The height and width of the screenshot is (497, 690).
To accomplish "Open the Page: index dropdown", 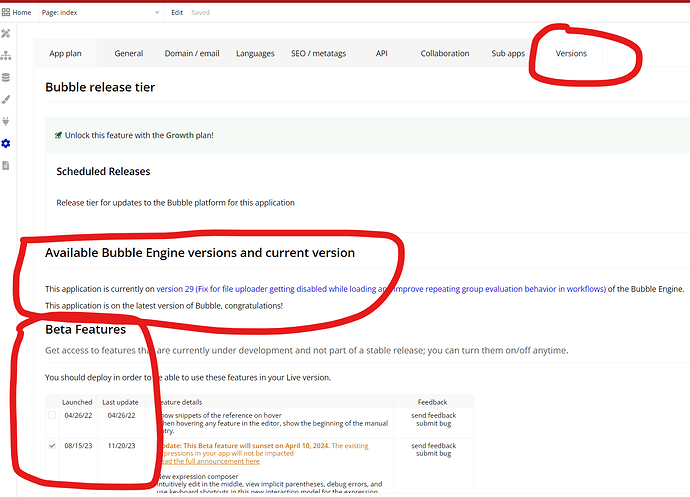I will [100, 12].
